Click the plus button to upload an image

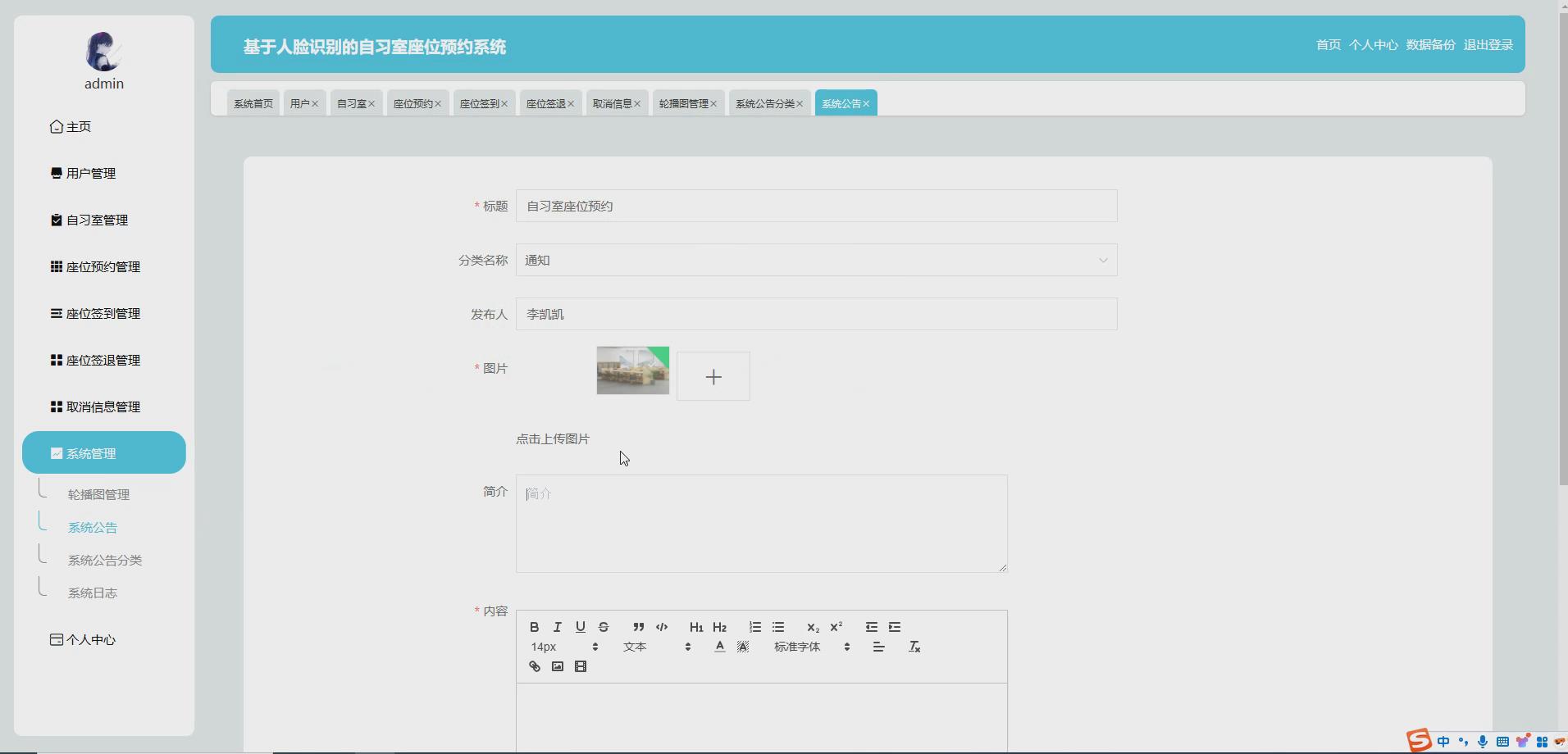(x=713, y=376)
